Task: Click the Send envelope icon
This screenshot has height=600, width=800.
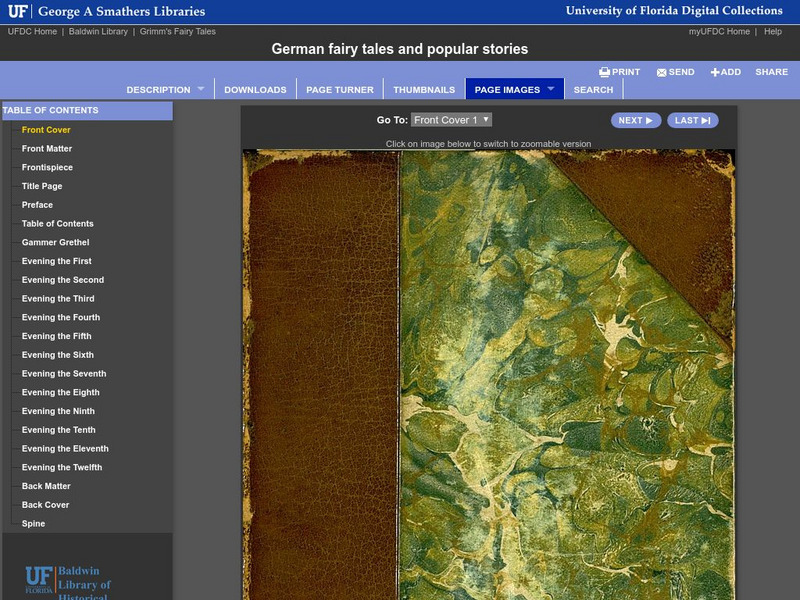Action: coord(662,72)
